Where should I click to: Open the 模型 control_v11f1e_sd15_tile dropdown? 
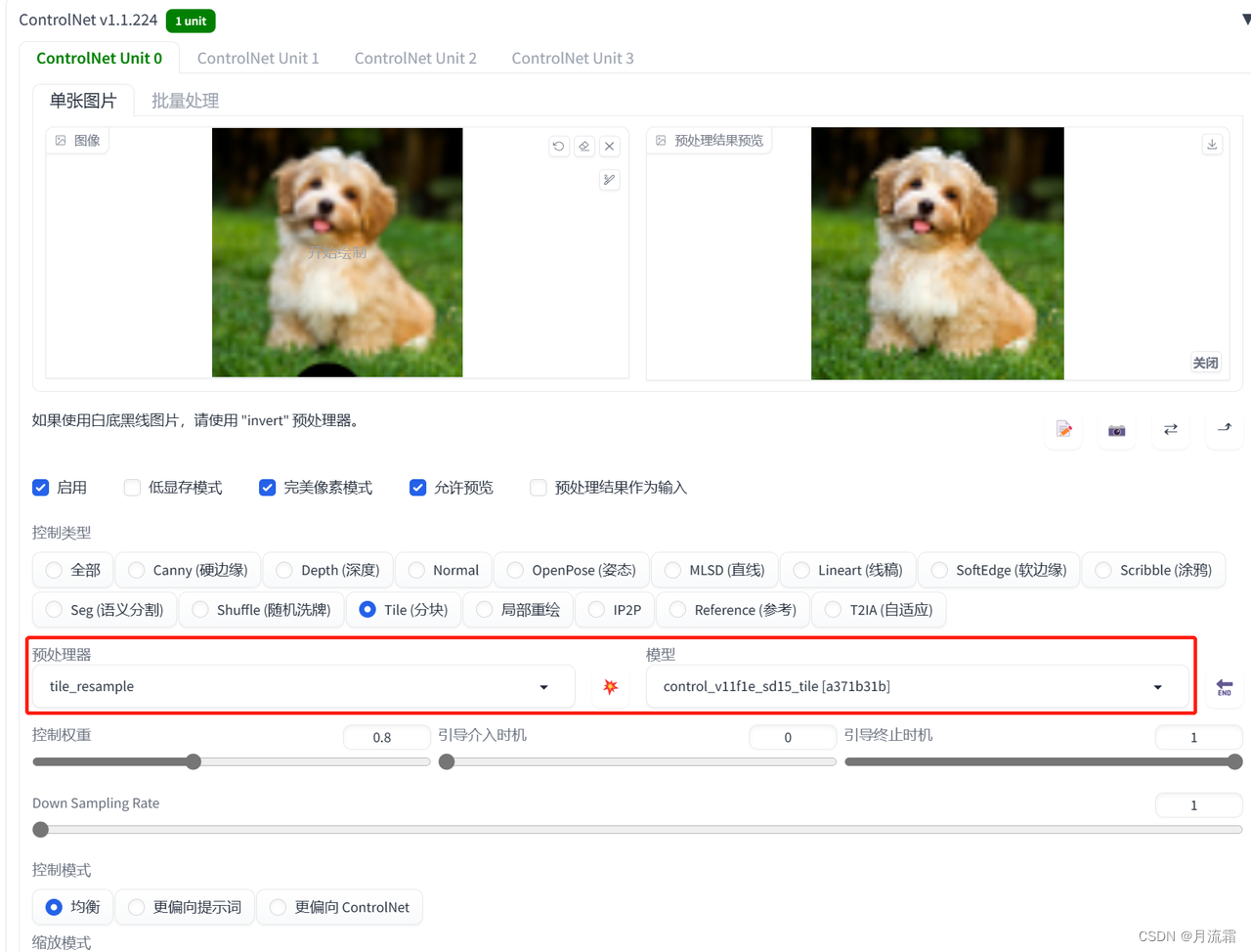point(917,686)
